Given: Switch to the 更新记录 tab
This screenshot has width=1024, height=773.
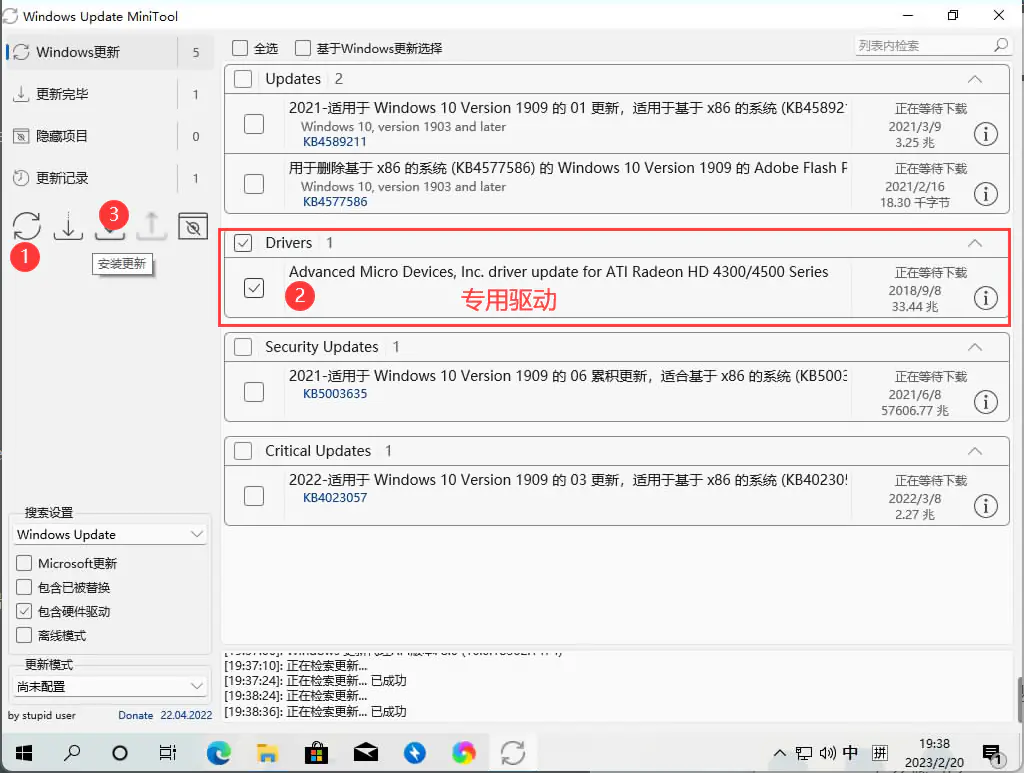Looking at the screenshot, I should tap(62, 178).
